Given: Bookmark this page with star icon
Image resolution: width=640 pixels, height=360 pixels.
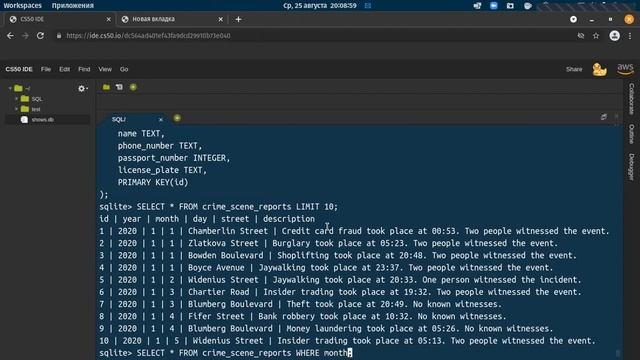Looking at the screenshot, I should 596,36.
